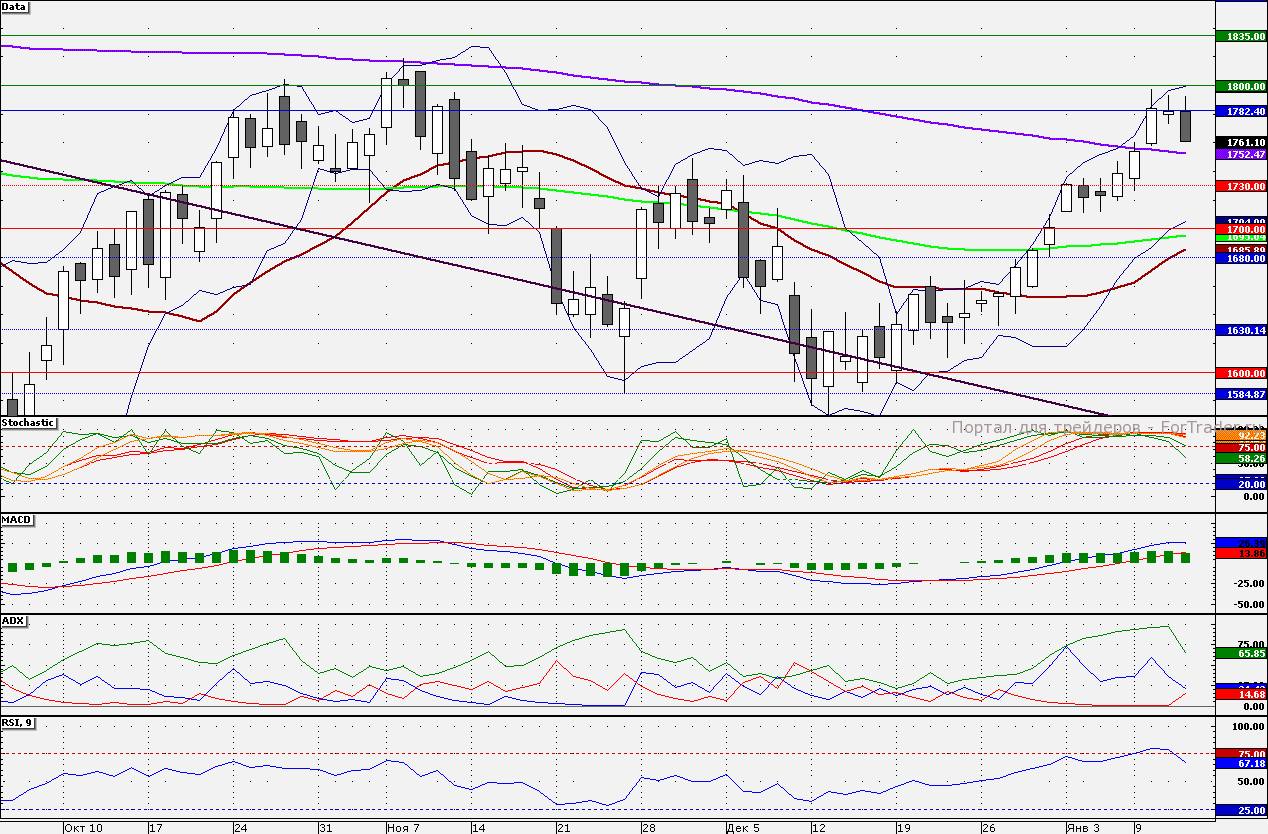Select the Stochastic indicator panel label
This screenshot has height=834, width=1268.
click(x=29, y=423)
